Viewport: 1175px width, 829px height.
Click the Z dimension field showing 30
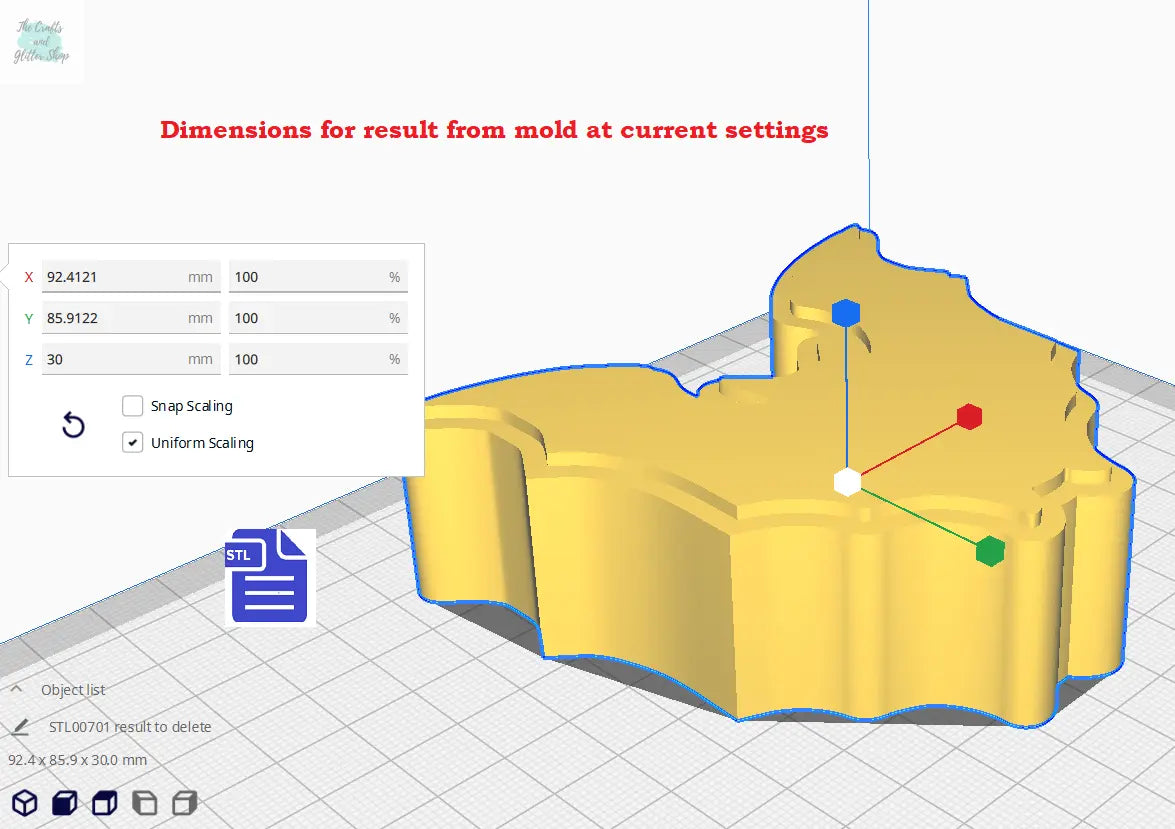[112, 359]
